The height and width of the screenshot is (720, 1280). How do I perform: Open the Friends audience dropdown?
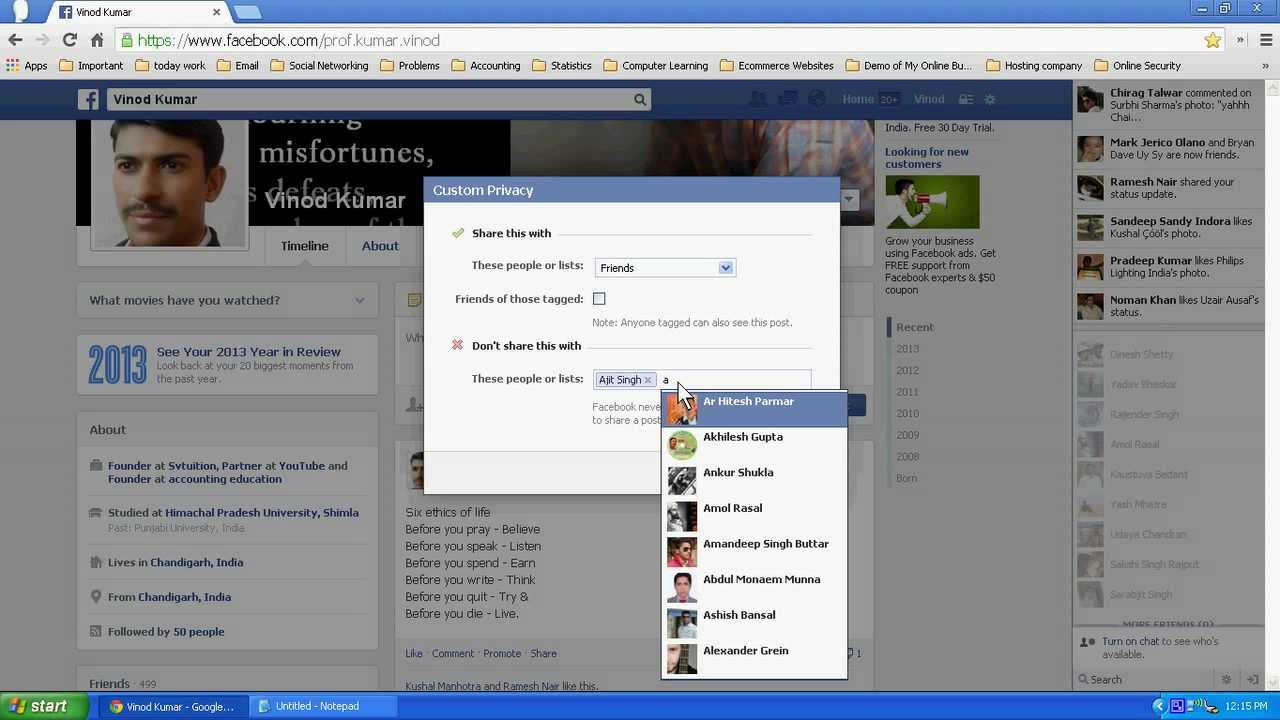pyautogui.click(x=665, y=267)
